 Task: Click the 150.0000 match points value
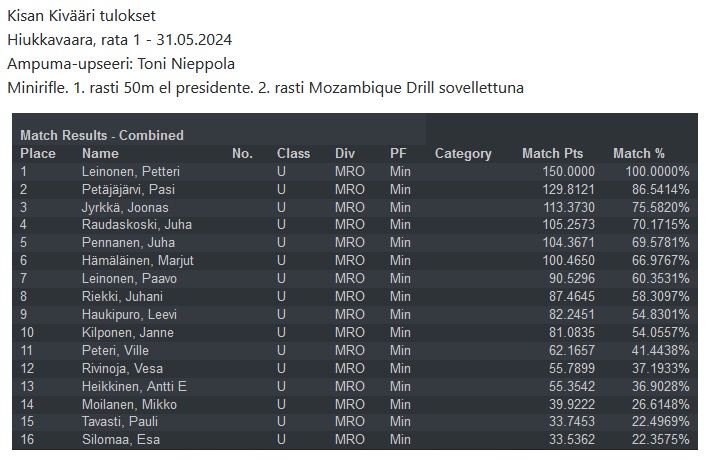click(x=568, y=171)
